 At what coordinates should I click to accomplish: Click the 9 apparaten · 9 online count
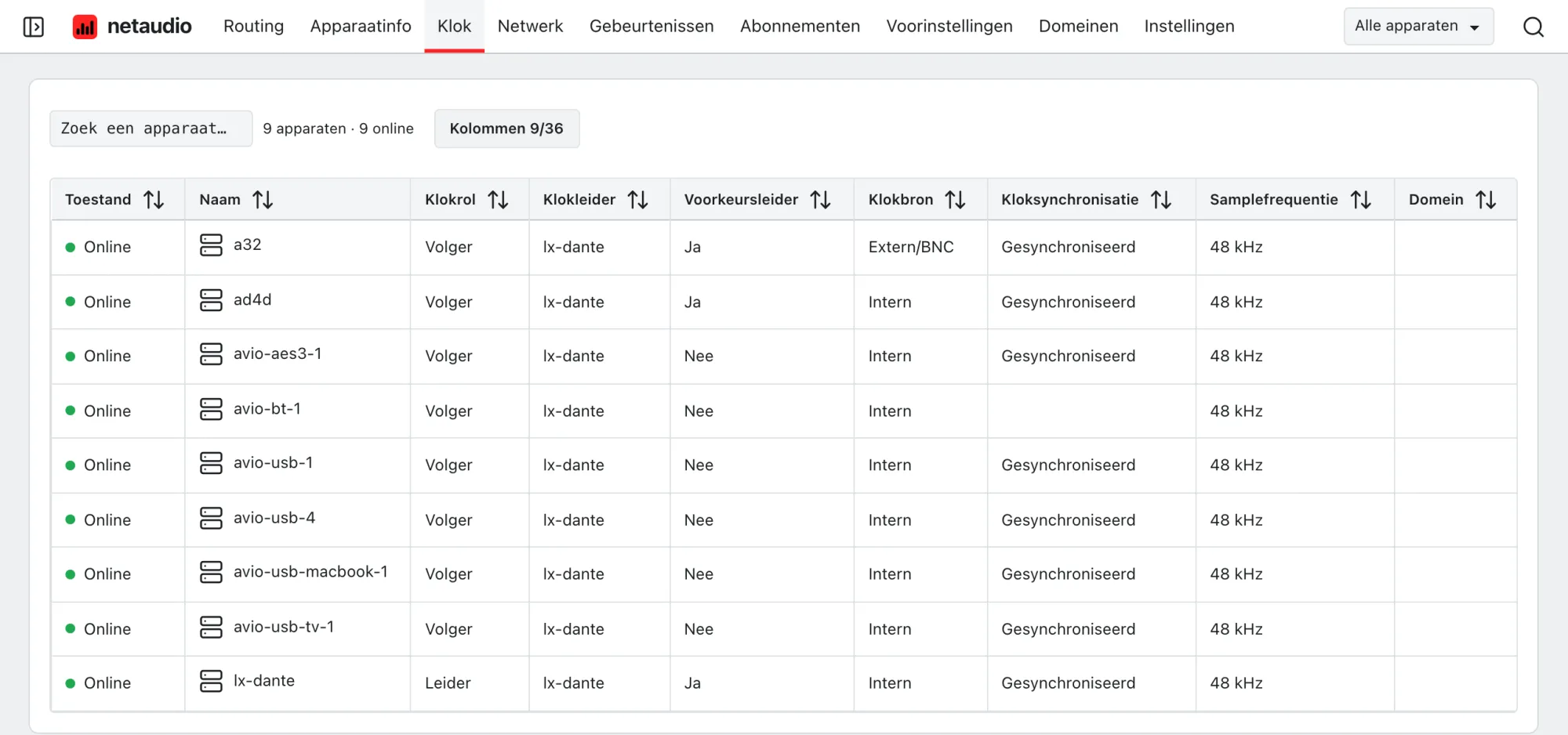click(x=338, y=129)
